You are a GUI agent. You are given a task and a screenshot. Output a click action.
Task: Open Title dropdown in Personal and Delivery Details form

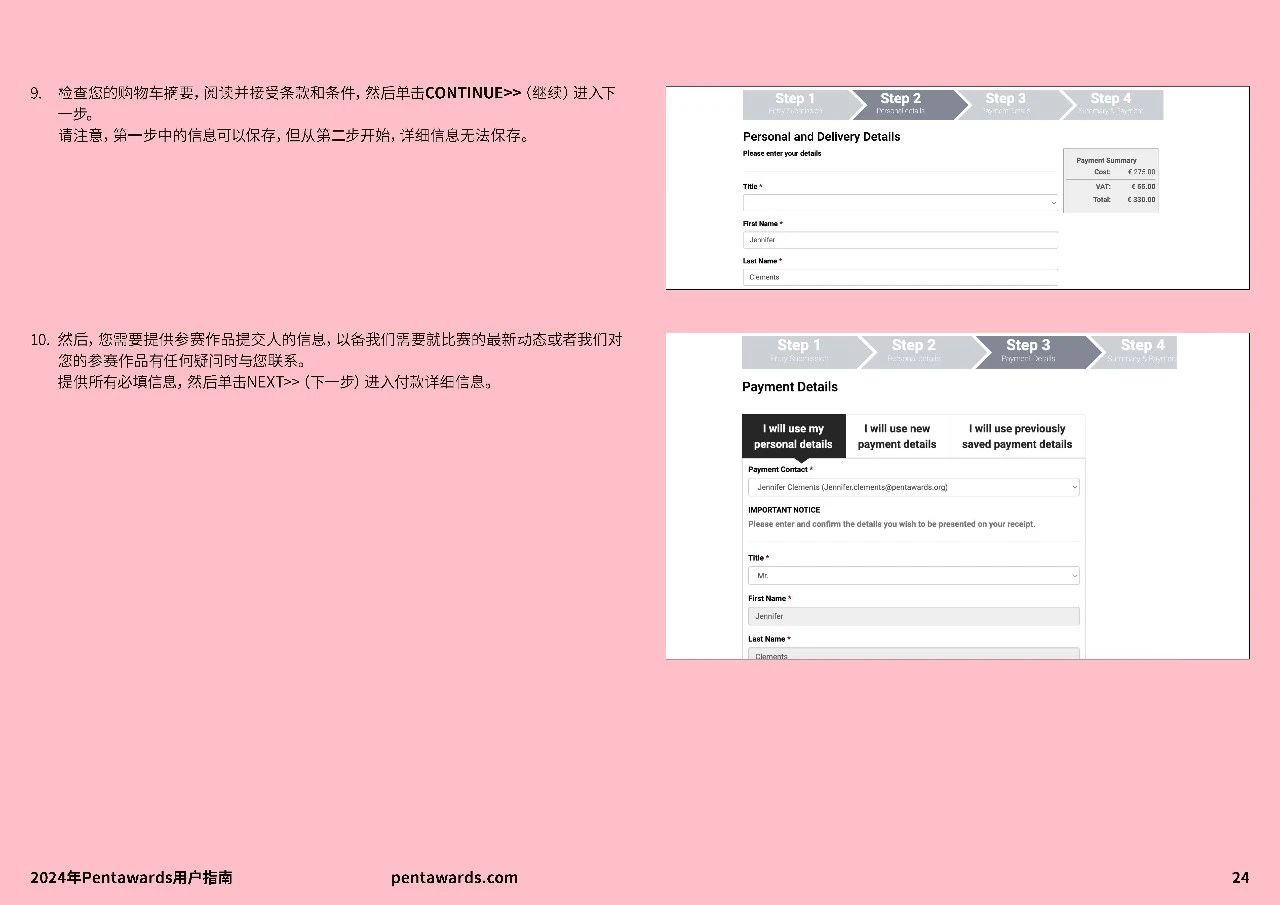click(900, 203)
